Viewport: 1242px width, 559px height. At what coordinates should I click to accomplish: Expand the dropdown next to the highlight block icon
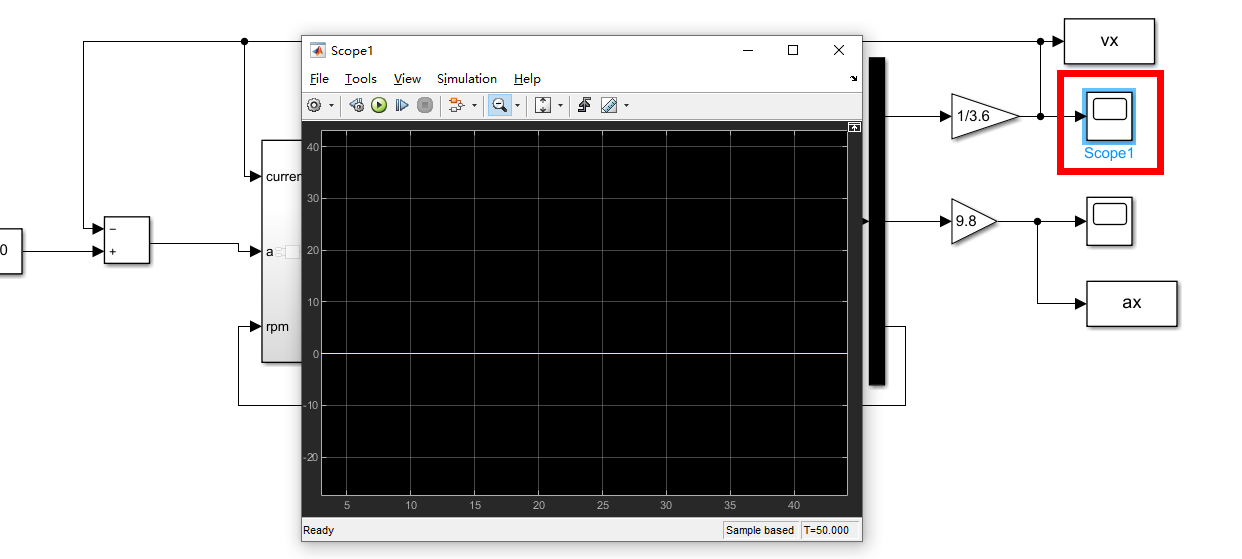point(474,105)
